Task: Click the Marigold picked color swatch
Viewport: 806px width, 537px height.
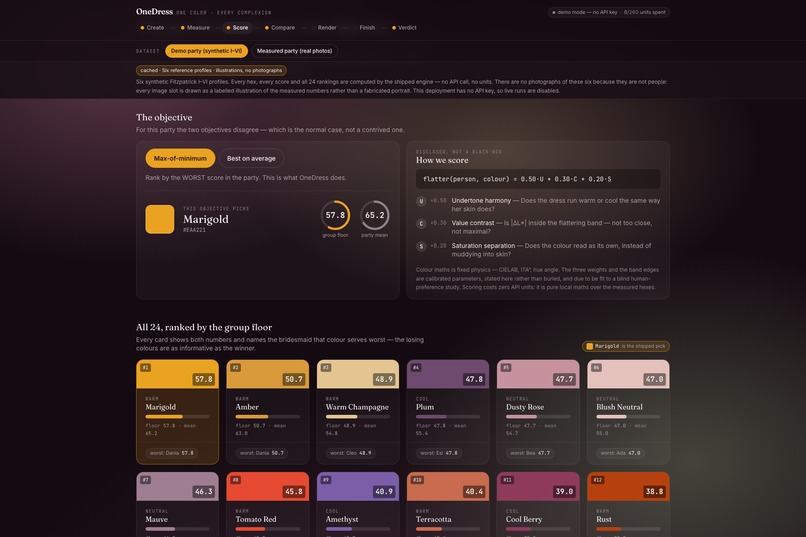Action: pyautogui.click(x=160, y=219)
